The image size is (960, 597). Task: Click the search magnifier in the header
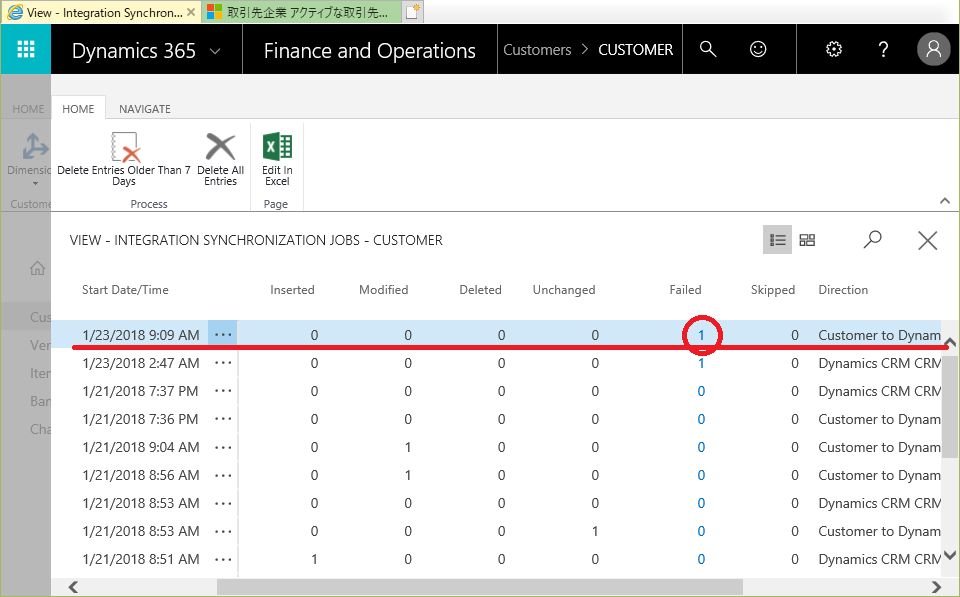tap(708, 49)
